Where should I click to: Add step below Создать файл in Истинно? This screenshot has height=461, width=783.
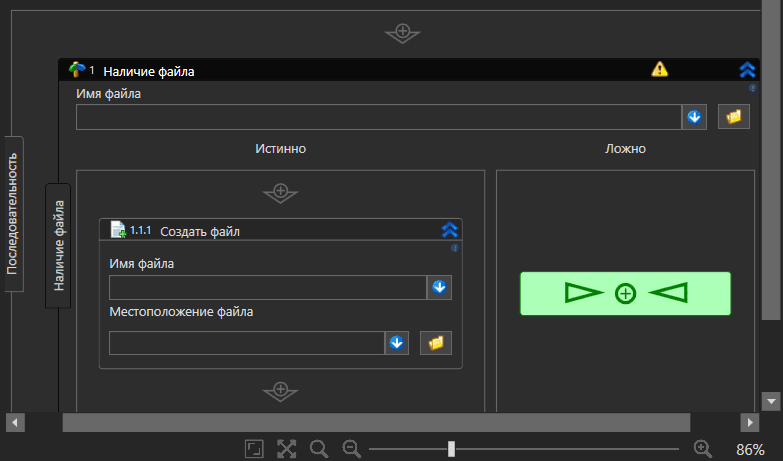pyautogui.click(x=281, y=391)
